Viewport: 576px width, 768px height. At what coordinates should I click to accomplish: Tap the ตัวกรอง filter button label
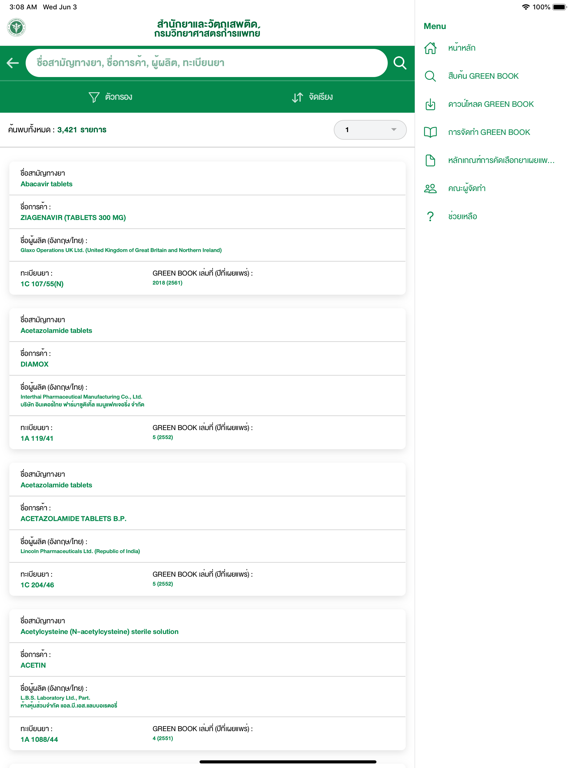pos(119,97)
